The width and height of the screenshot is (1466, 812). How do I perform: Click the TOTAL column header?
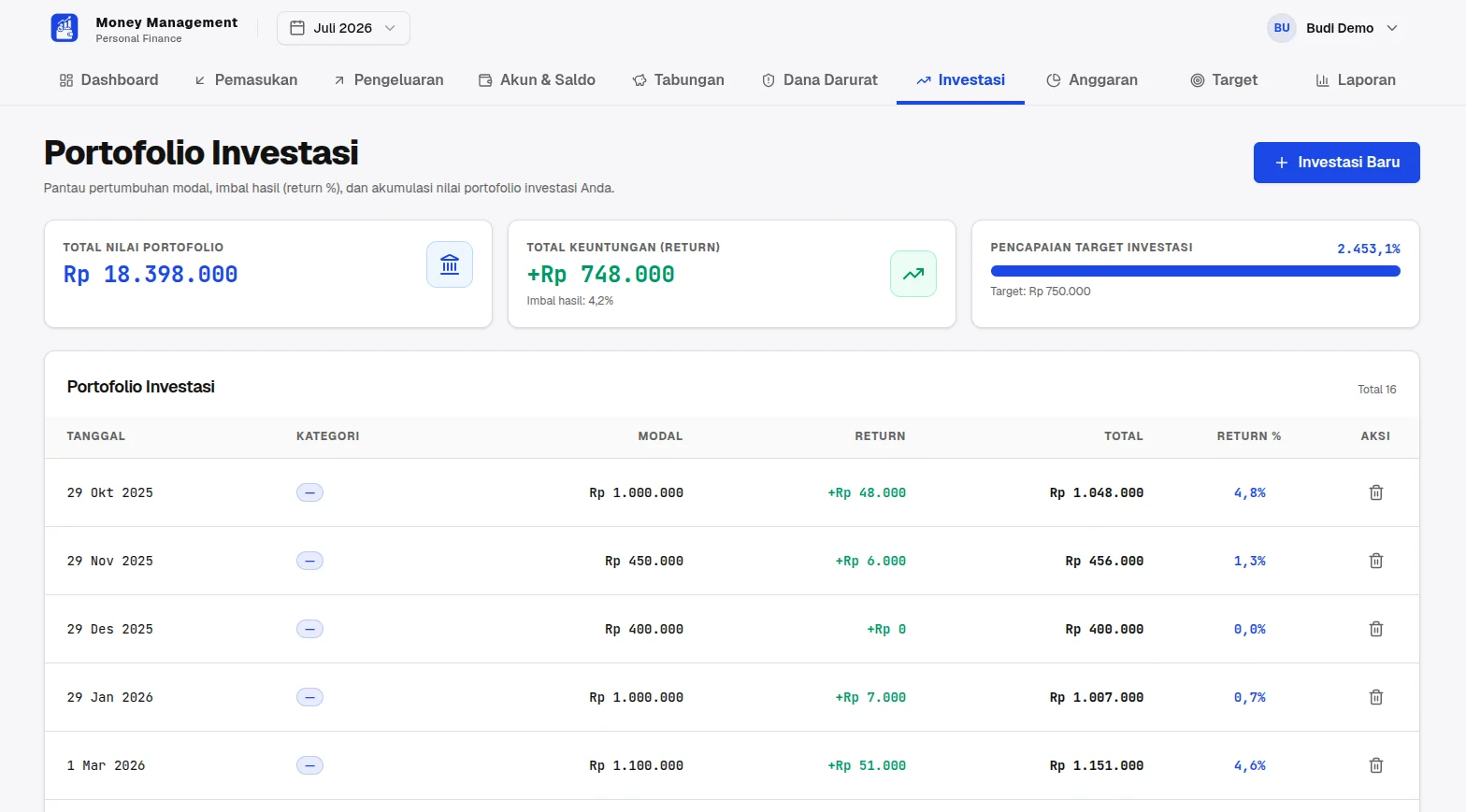click(1124, 436)
